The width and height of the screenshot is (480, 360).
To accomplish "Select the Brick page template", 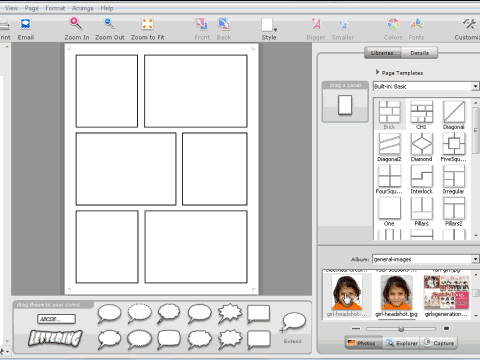I will pyautogui.click(x=389, y=115).
